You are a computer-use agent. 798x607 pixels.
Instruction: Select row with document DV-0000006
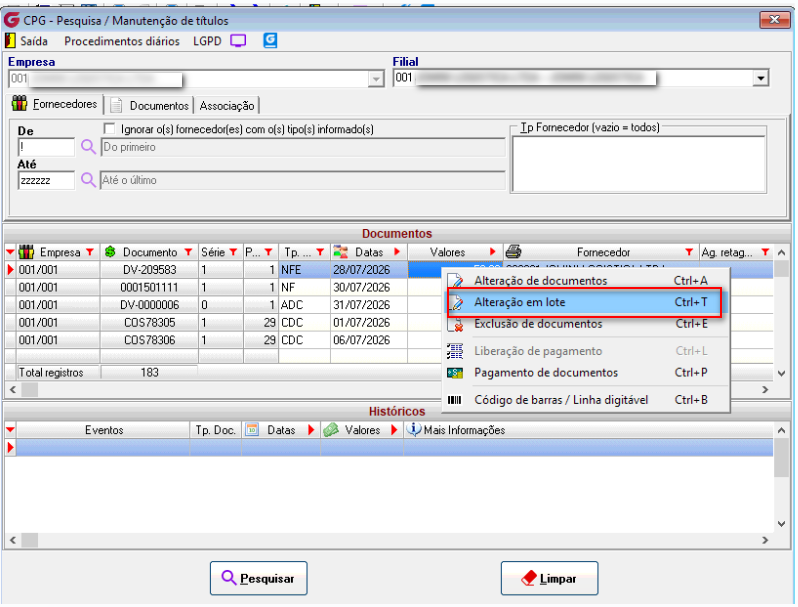point(150,305)
